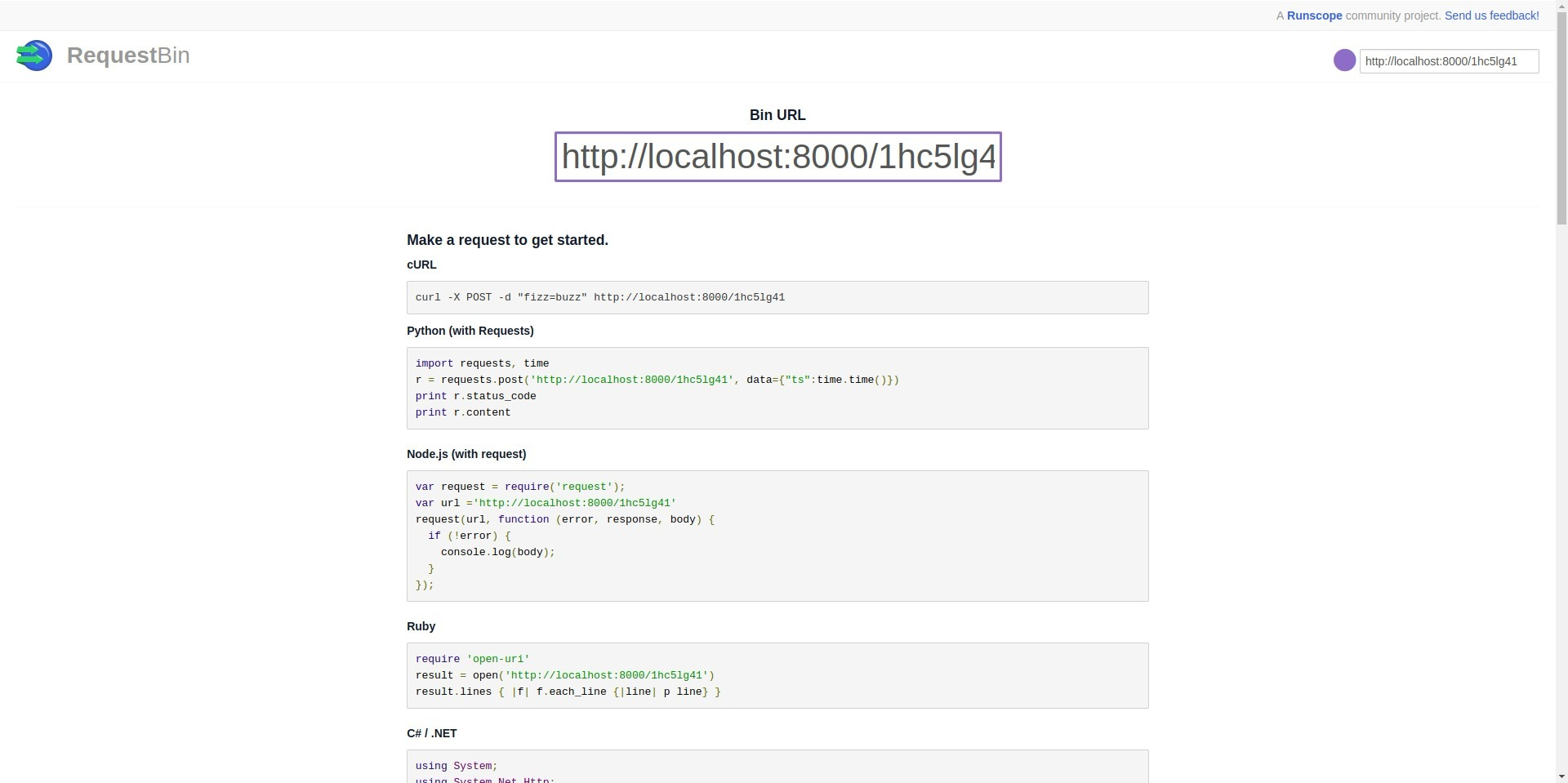Click the 'Send us feedback!' link
The width and height of the screenshot is (1568, 783).
(1491, 16)
